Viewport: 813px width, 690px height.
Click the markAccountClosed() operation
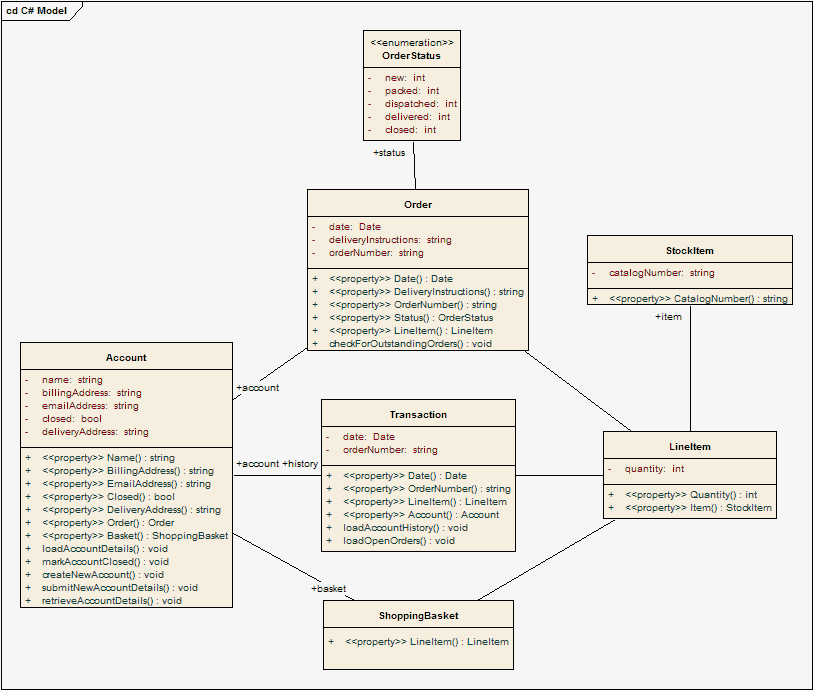point(105,561)
